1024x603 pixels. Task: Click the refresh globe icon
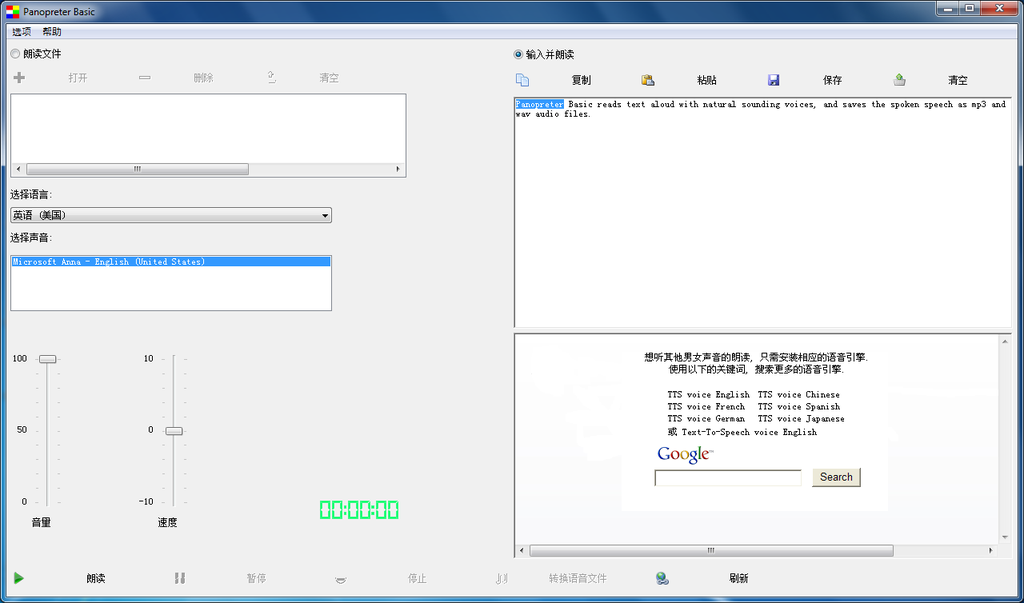(x=662, y=578)
